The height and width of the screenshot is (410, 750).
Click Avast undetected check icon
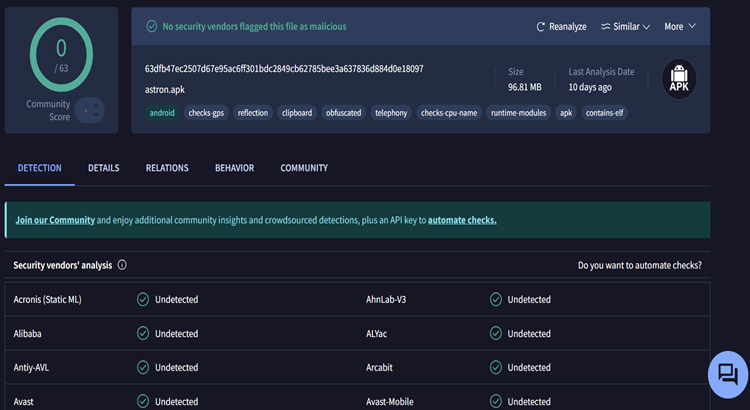(143, 401)
